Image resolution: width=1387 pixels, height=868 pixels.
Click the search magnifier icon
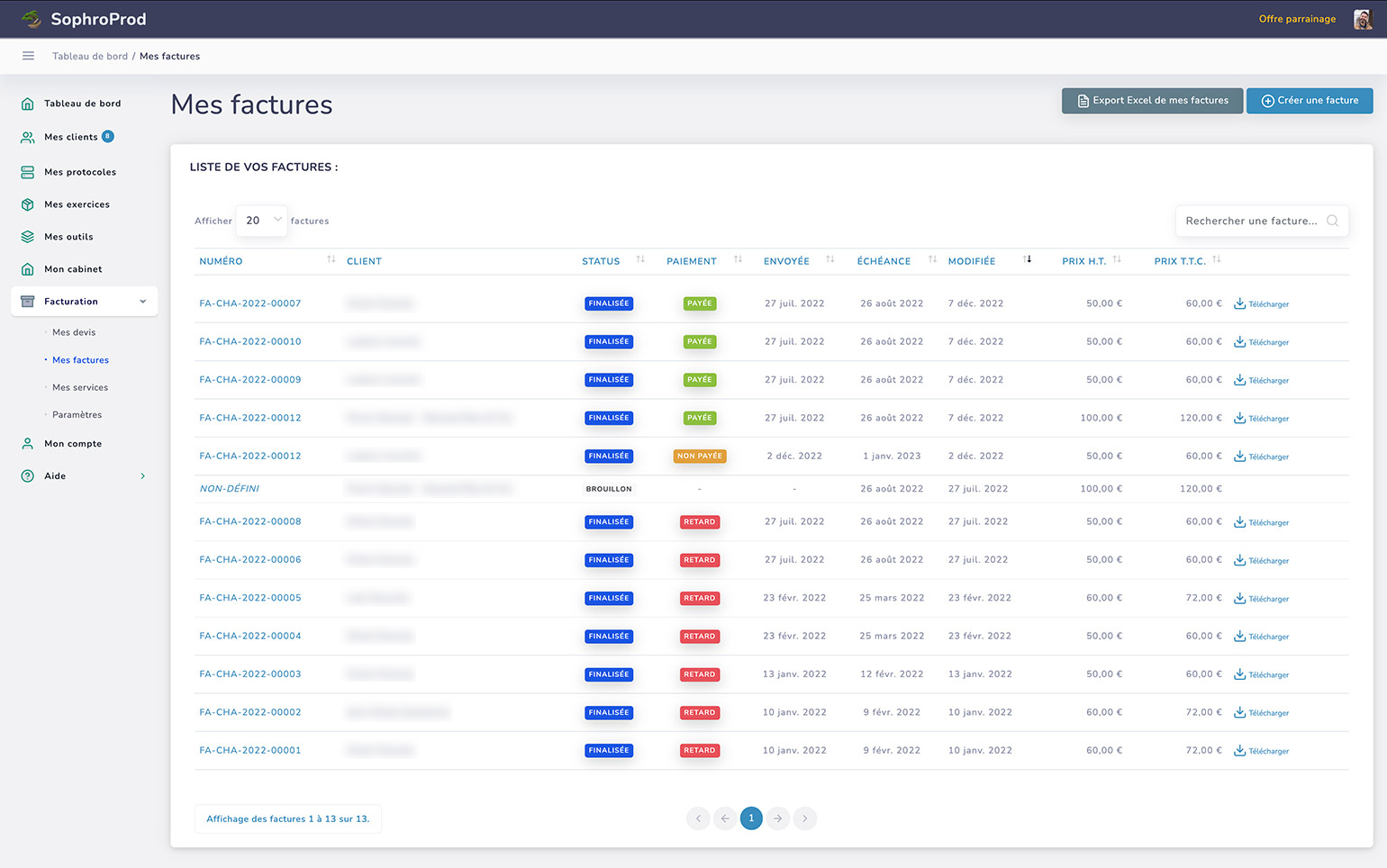[1332, 221]
